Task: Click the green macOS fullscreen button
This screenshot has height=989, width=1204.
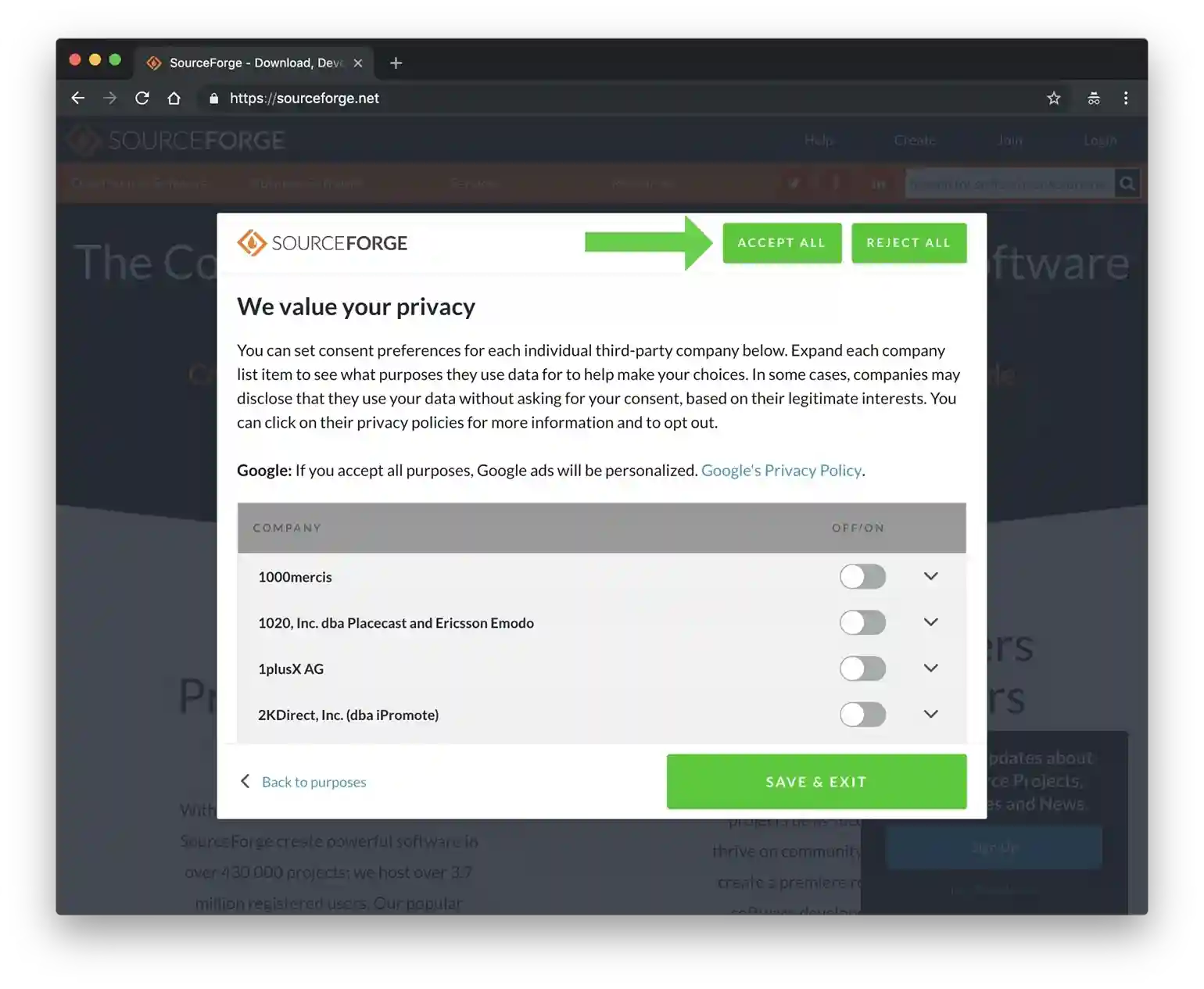Action: (x=115, y=59)
